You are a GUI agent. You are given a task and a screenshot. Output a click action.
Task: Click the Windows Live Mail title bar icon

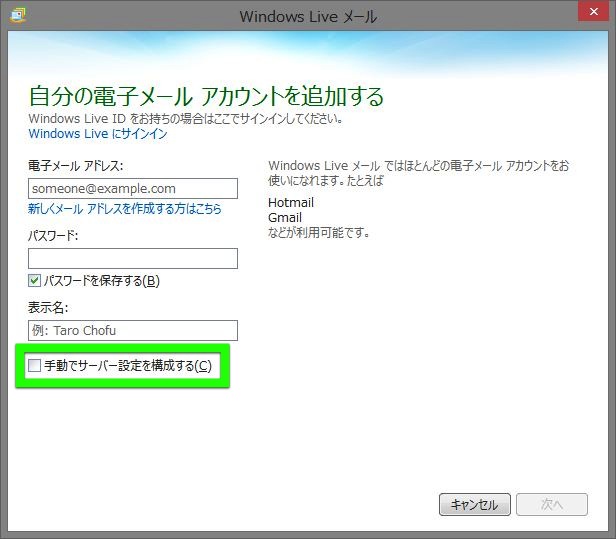[x=17, y=15]
